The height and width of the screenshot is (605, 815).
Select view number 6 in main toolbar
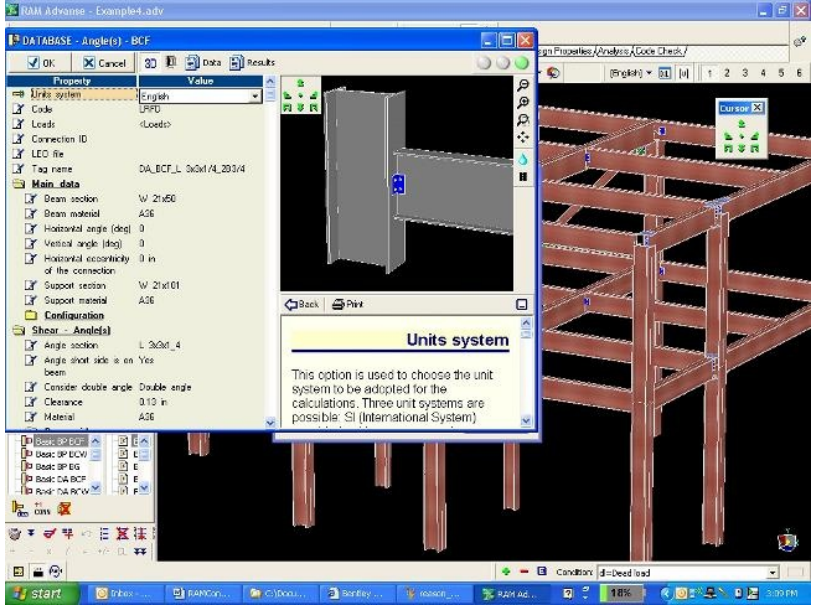[x=799, y=73]
